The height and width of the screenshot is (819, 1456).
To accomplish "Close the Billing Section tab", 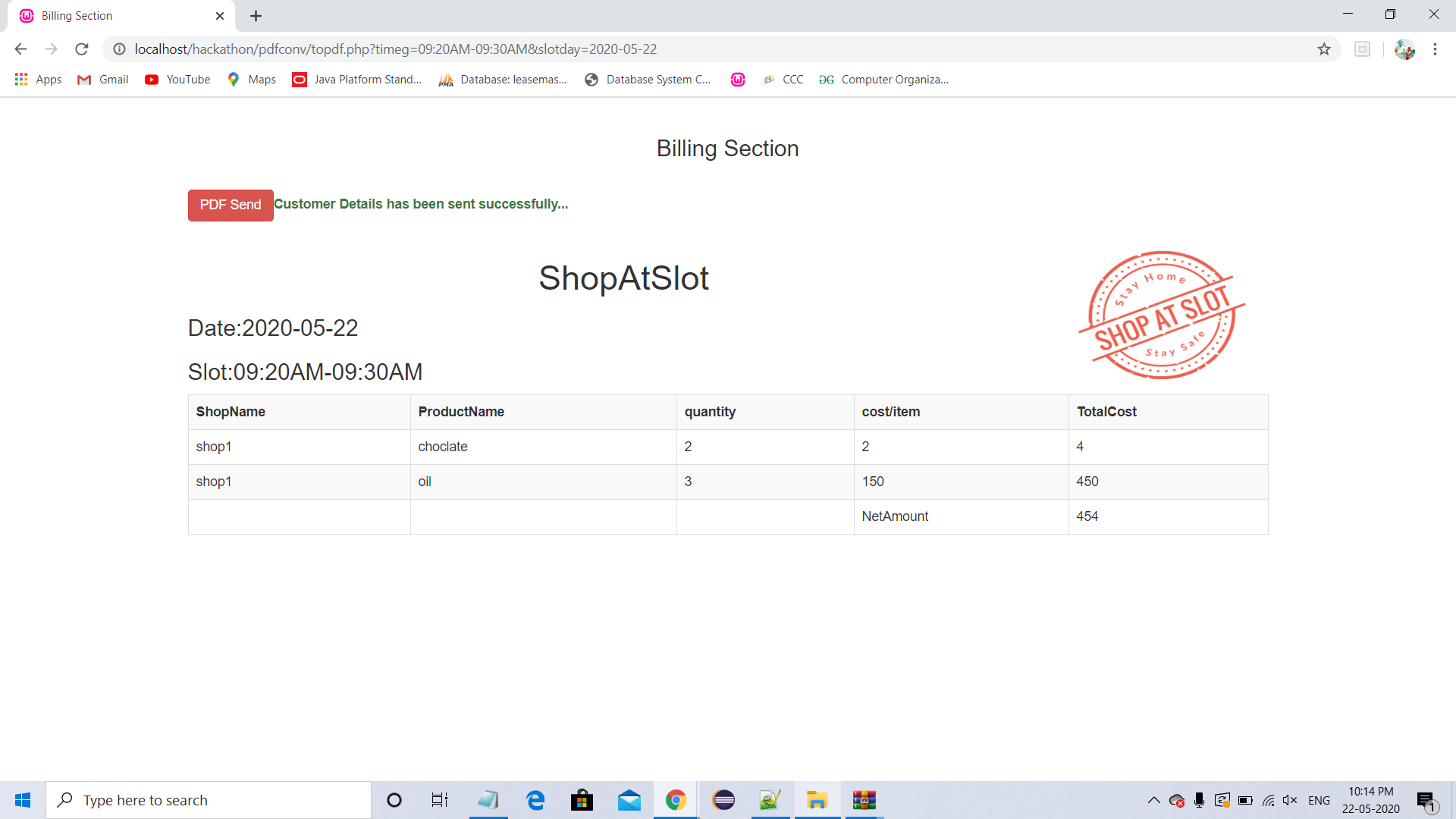I will (220, 16).
